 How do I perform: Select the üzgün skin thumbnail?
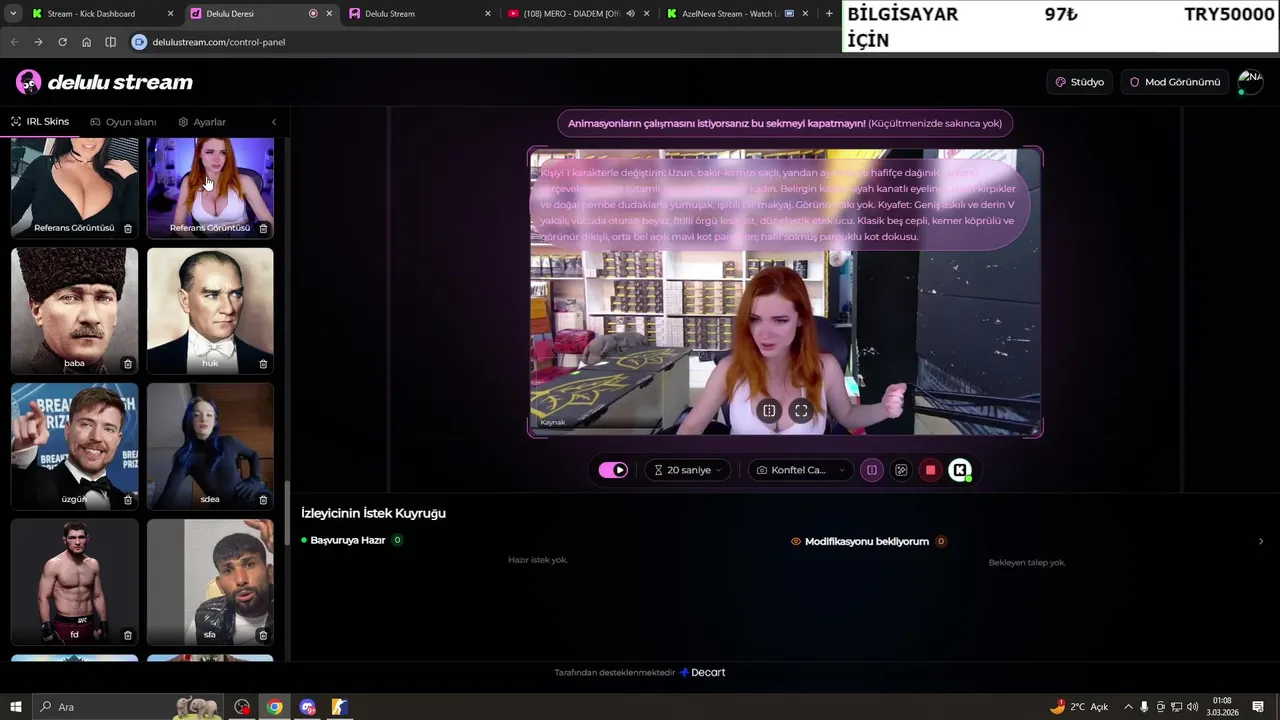pyautogui.click(x=75, y=446)
